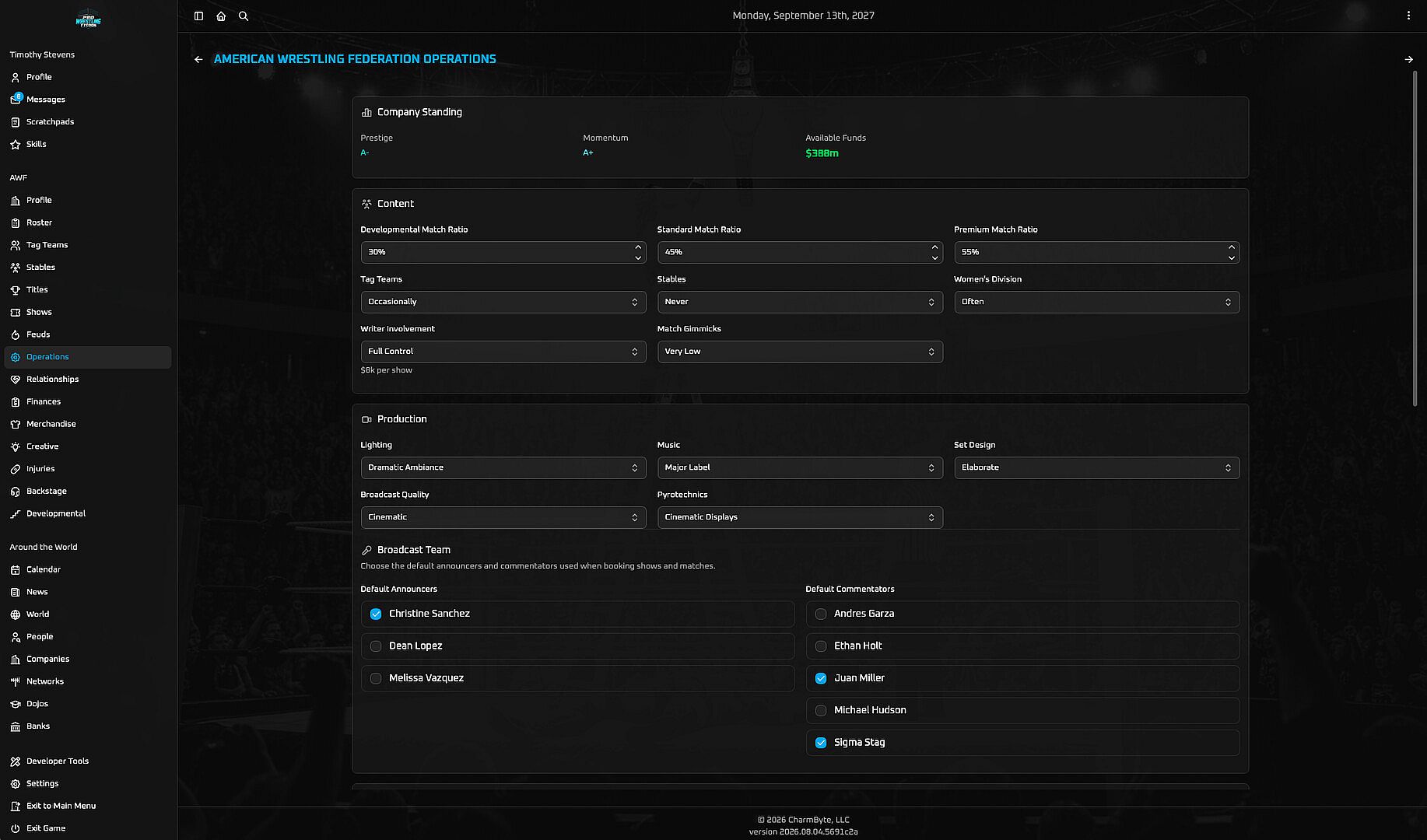The image size is (1427, 840).
Task: Open Titles trophy icon
Action: 16,290
